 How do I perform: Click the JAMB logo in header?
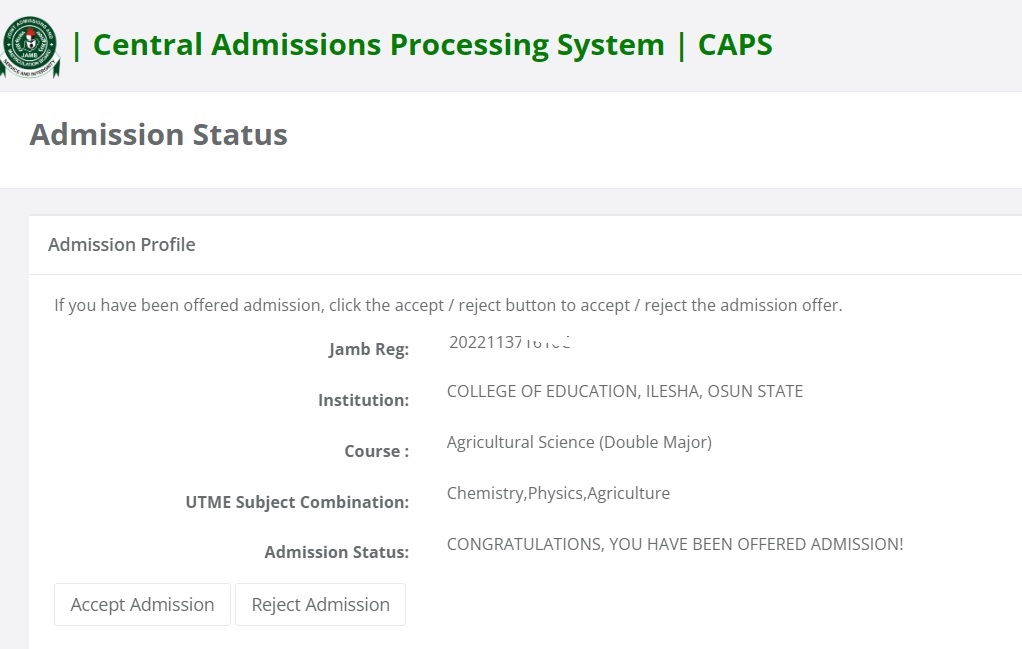pos(30,47)
